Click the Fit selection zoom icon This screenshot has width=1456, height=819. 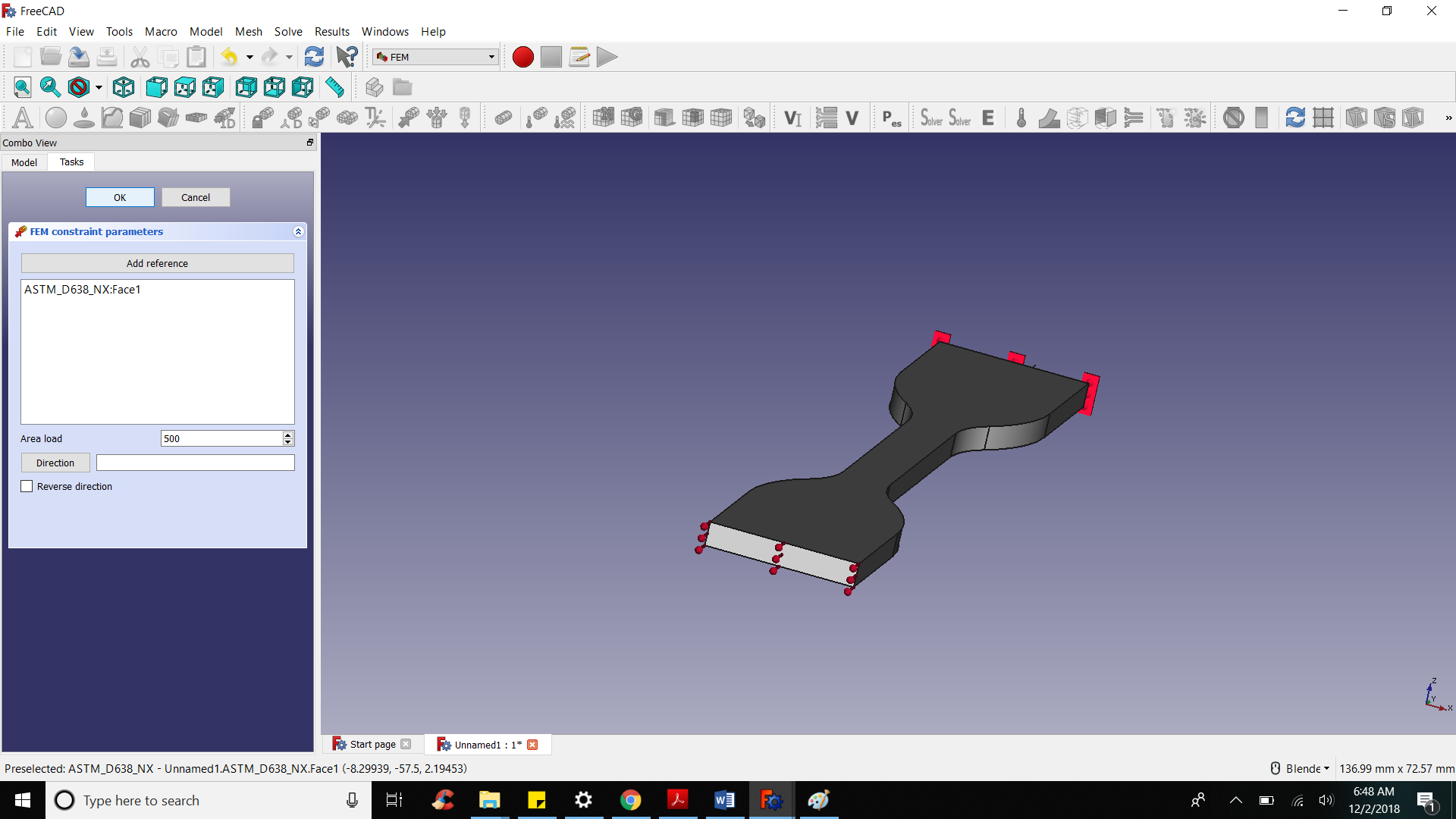pyautogui.click(x=50, y=87)
